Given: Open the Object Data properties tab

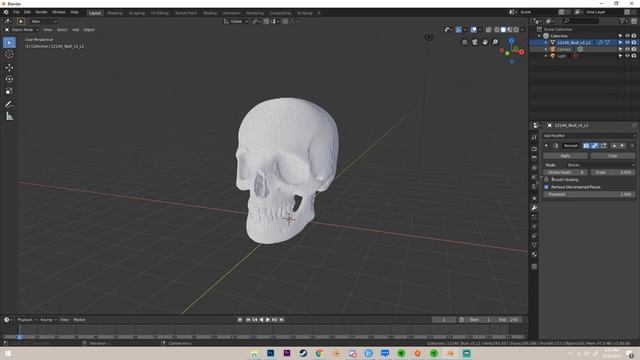Looking at the screenshot, I should [x=534, y=245].
